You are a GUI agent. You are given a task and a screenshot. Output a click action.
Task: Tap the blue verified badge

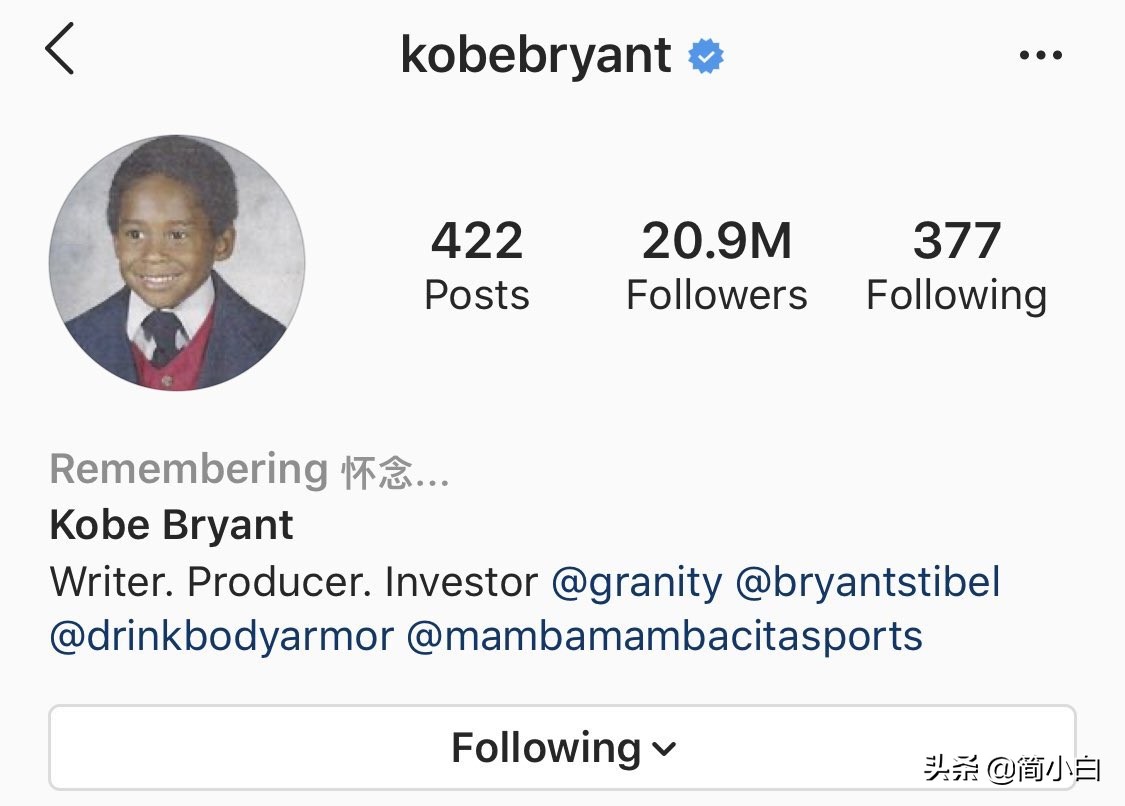point(706,57)
